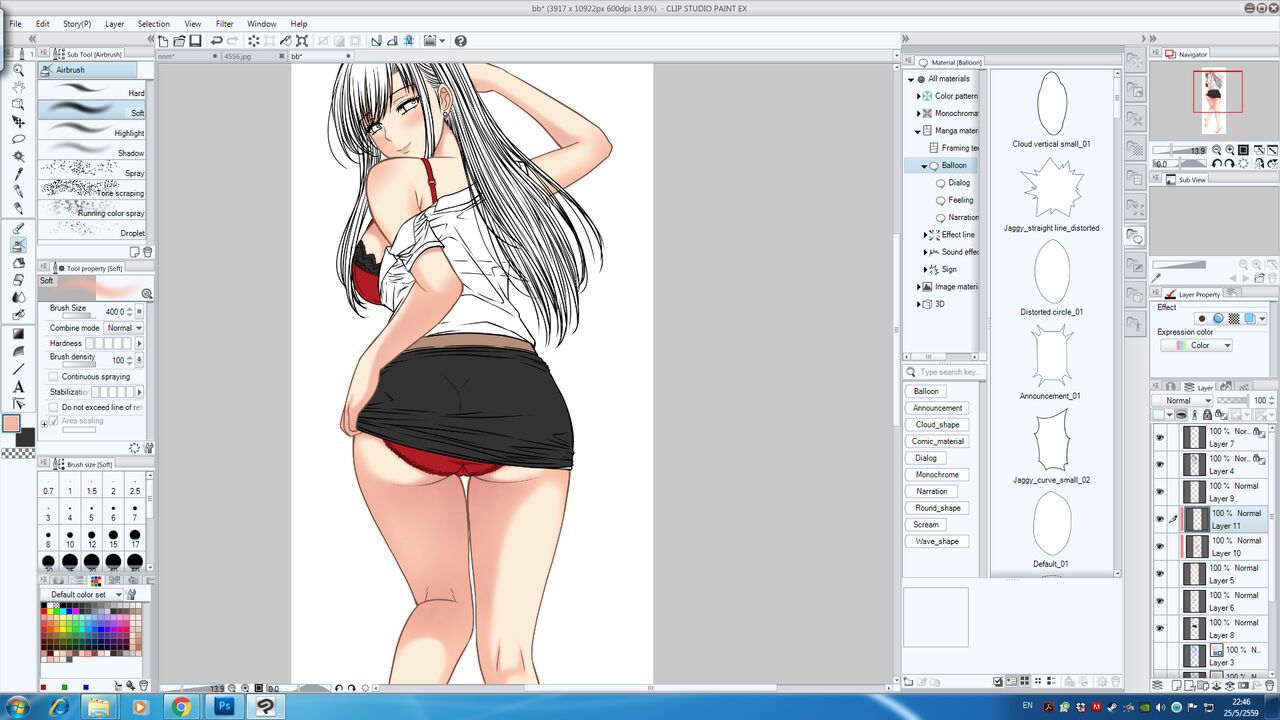Open the Layer menu
This screenshot has height=720, width=1280.
point(115,23)
